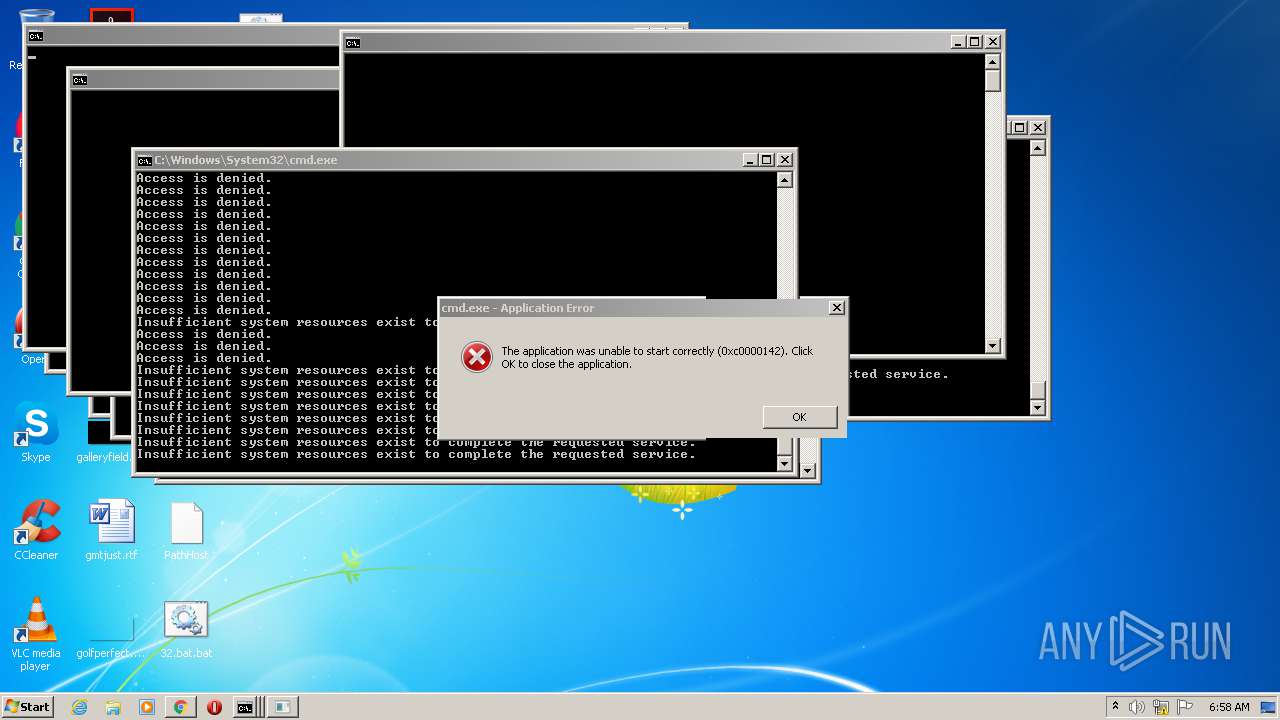The image size is (1280, 720).
Task: Close the cmd.exe Application Error dialog
Action: (x=836, y=308)
